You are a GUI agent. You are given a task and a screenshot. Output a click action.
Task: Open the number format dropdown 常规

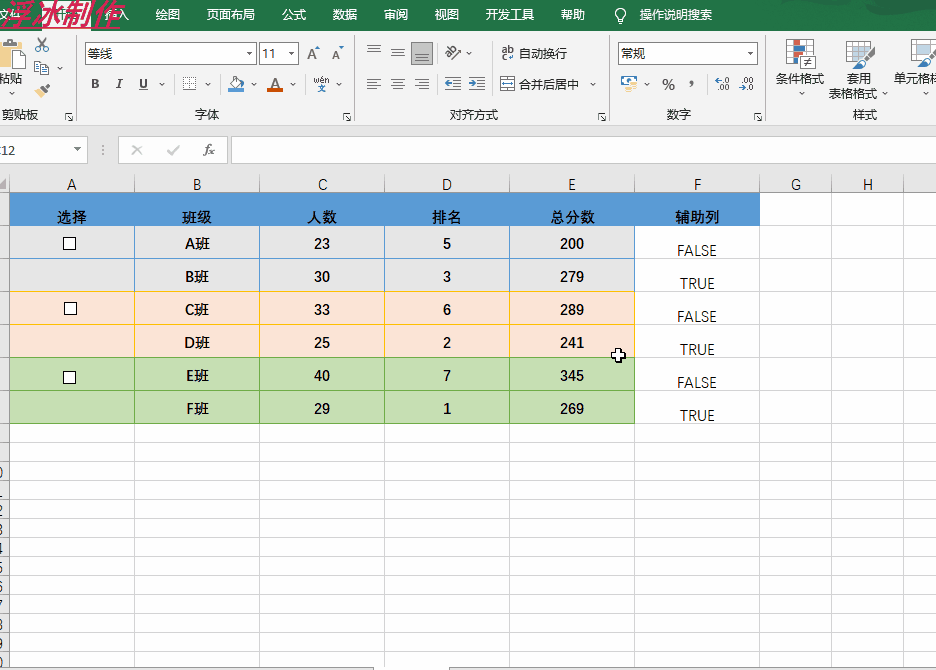point(750,54)
